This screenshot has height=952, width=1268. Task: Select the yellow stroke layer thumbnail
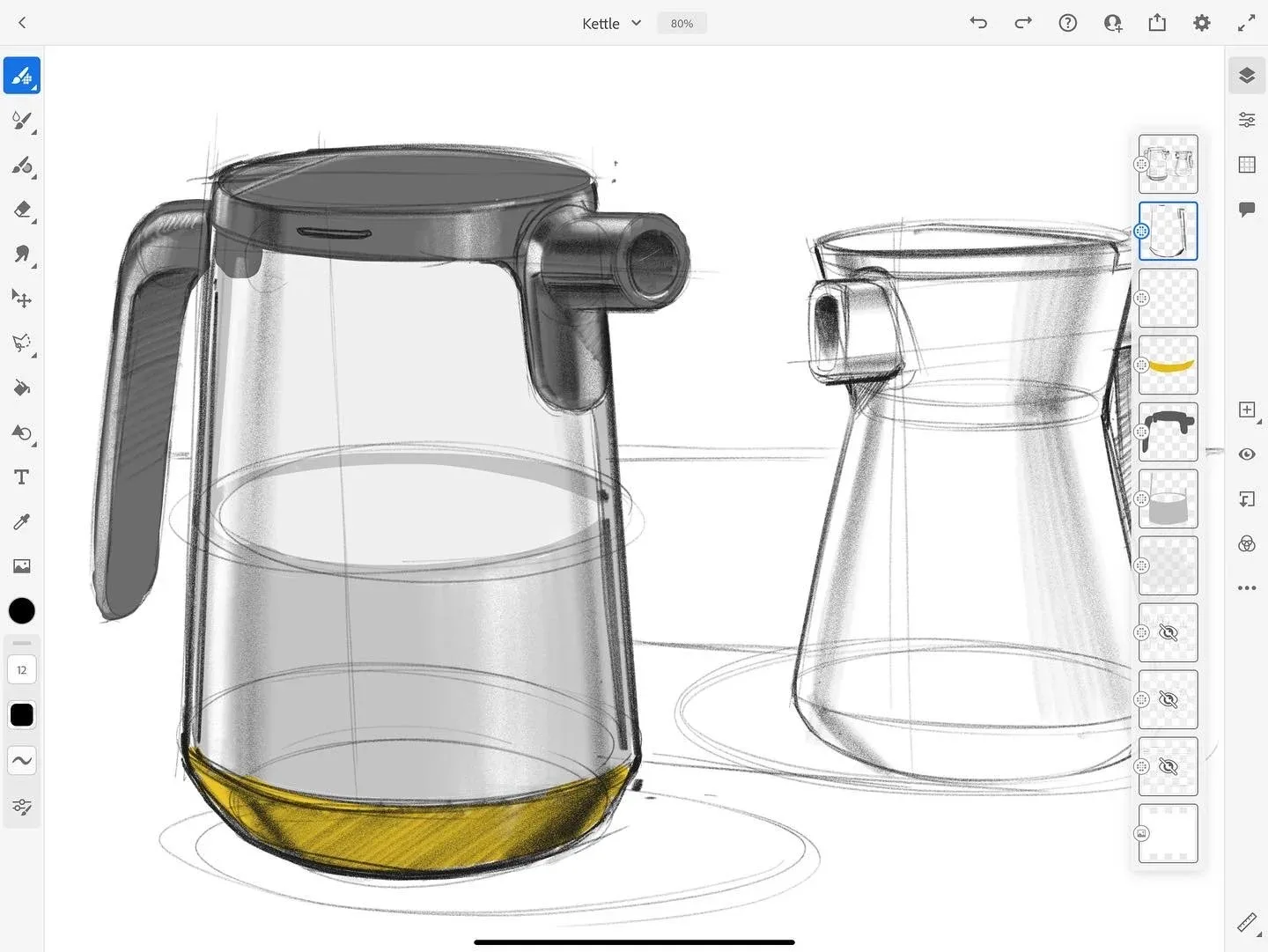click(x=1168, y=365)
